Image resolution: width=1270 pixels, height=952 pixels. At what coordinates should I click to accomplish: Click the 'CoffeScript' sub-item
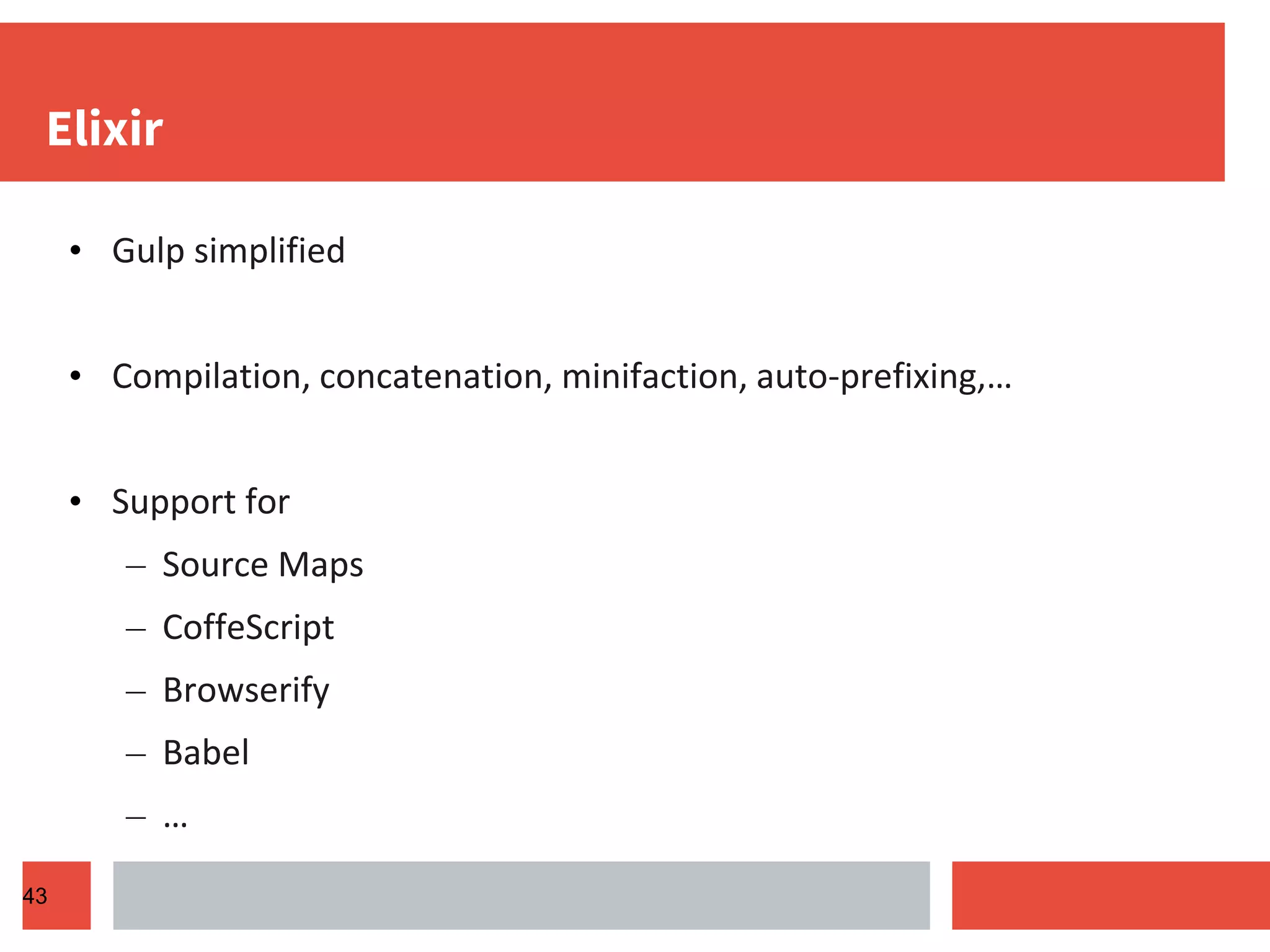[248, 627]
